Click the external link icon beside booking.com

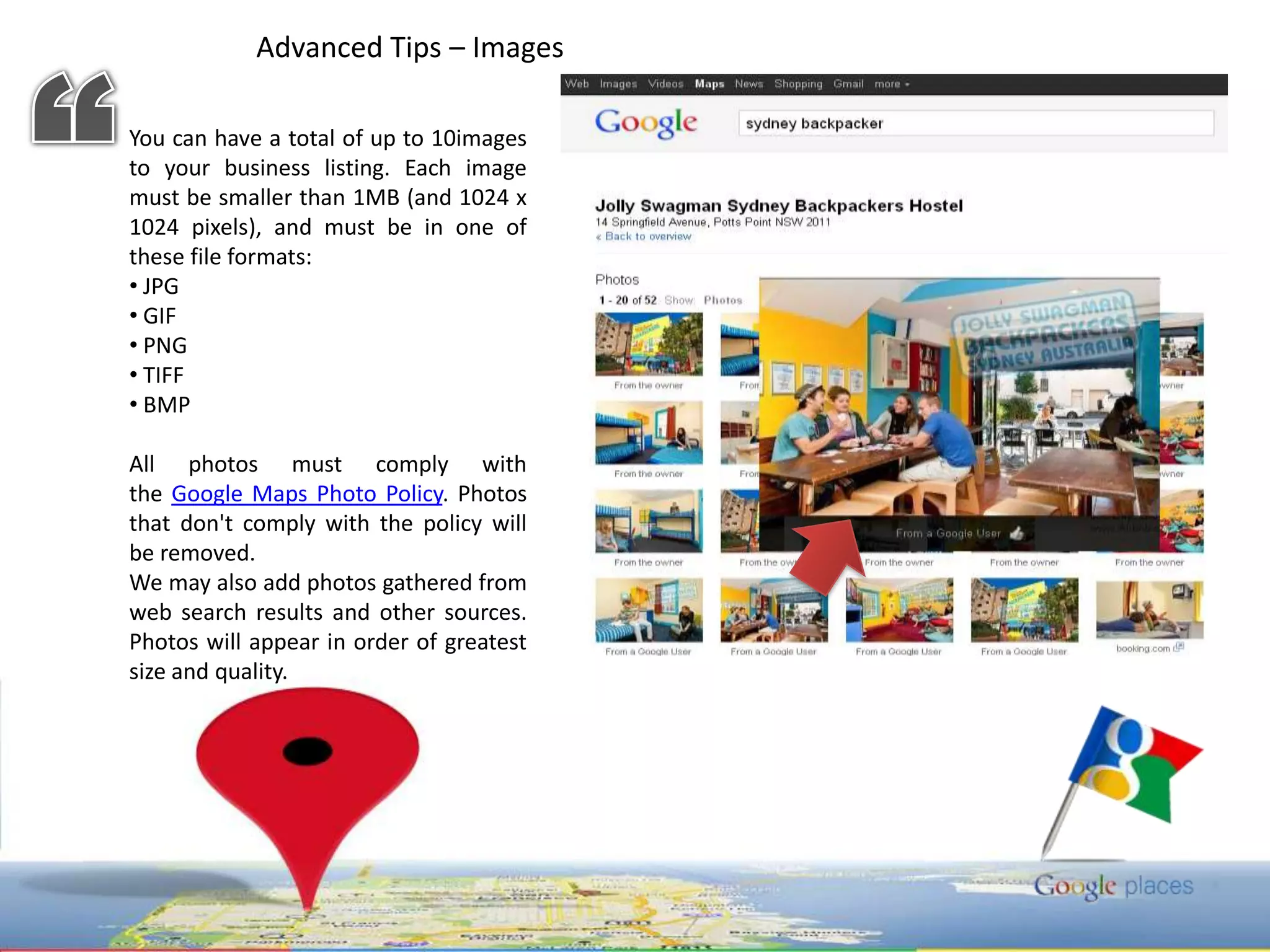click(1179, 647)
